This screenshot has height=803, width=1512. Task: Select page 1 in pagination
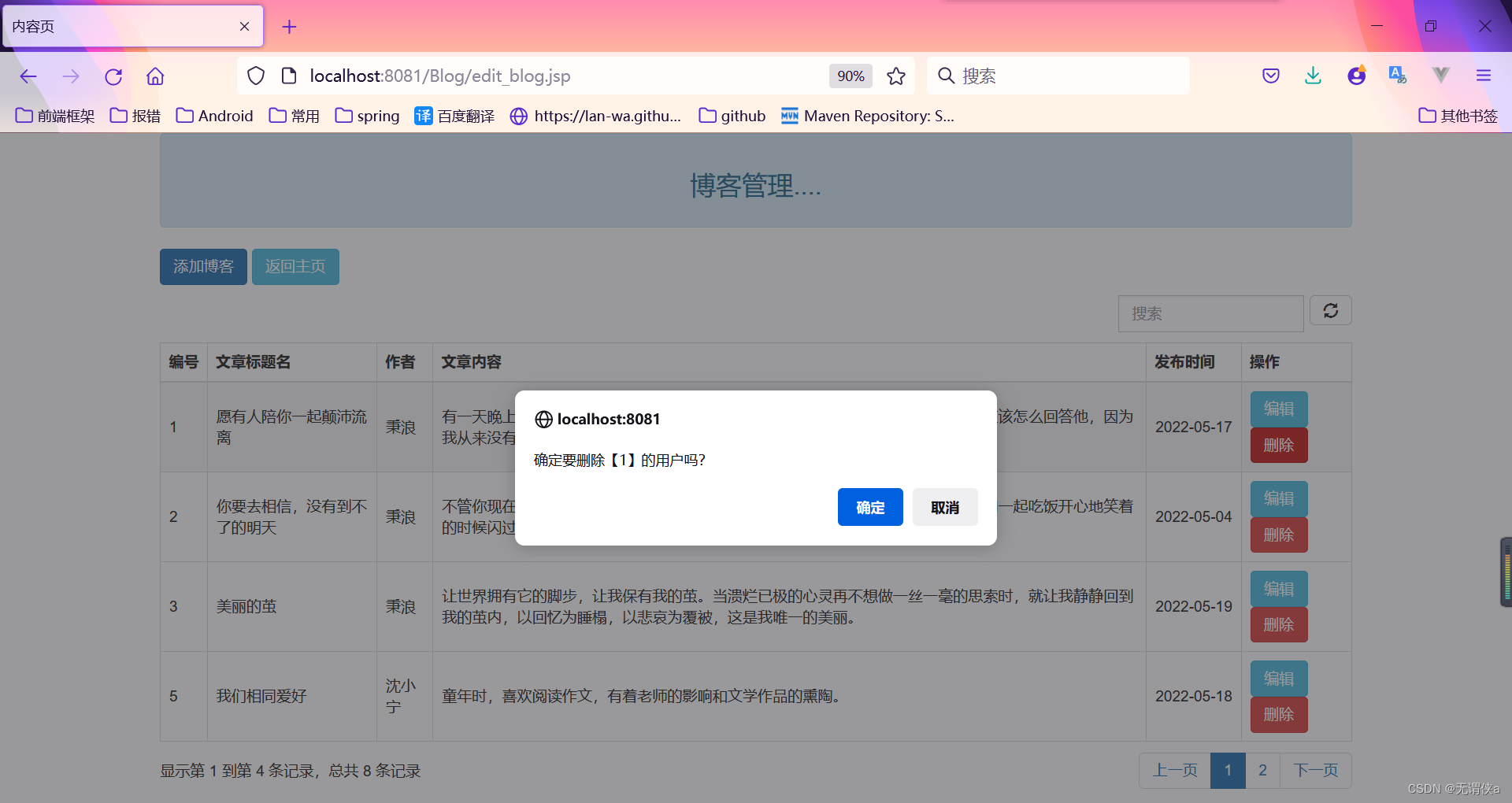pyautogui.click(x=1228, y=770)
